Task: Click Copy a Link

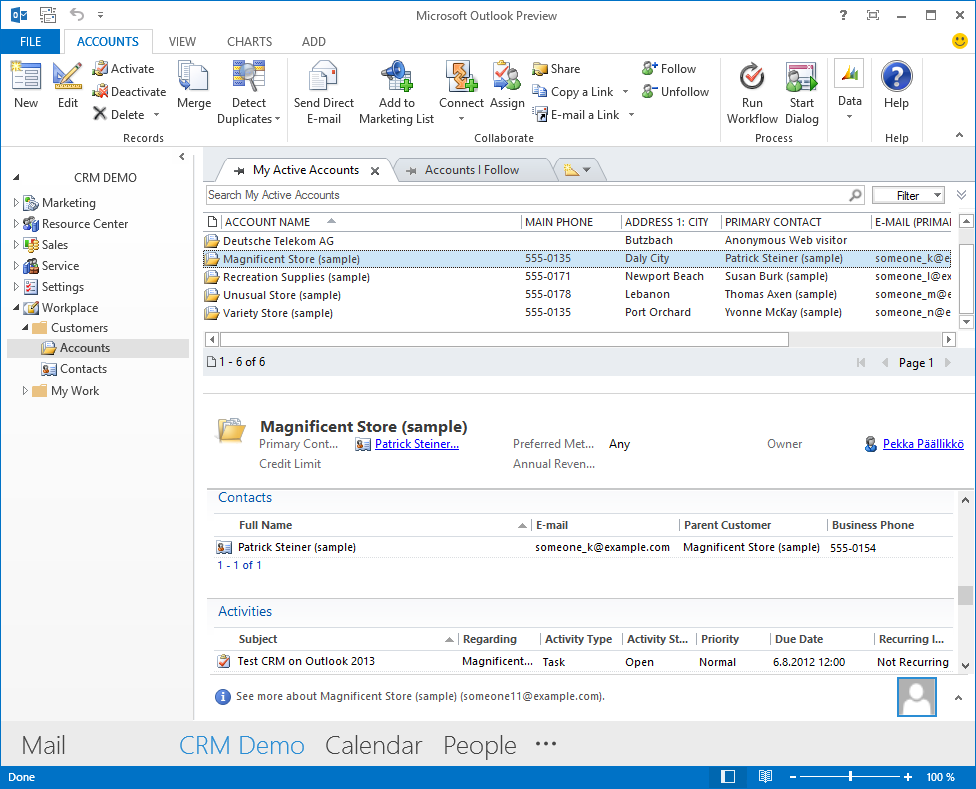Action: click(573, 92)
